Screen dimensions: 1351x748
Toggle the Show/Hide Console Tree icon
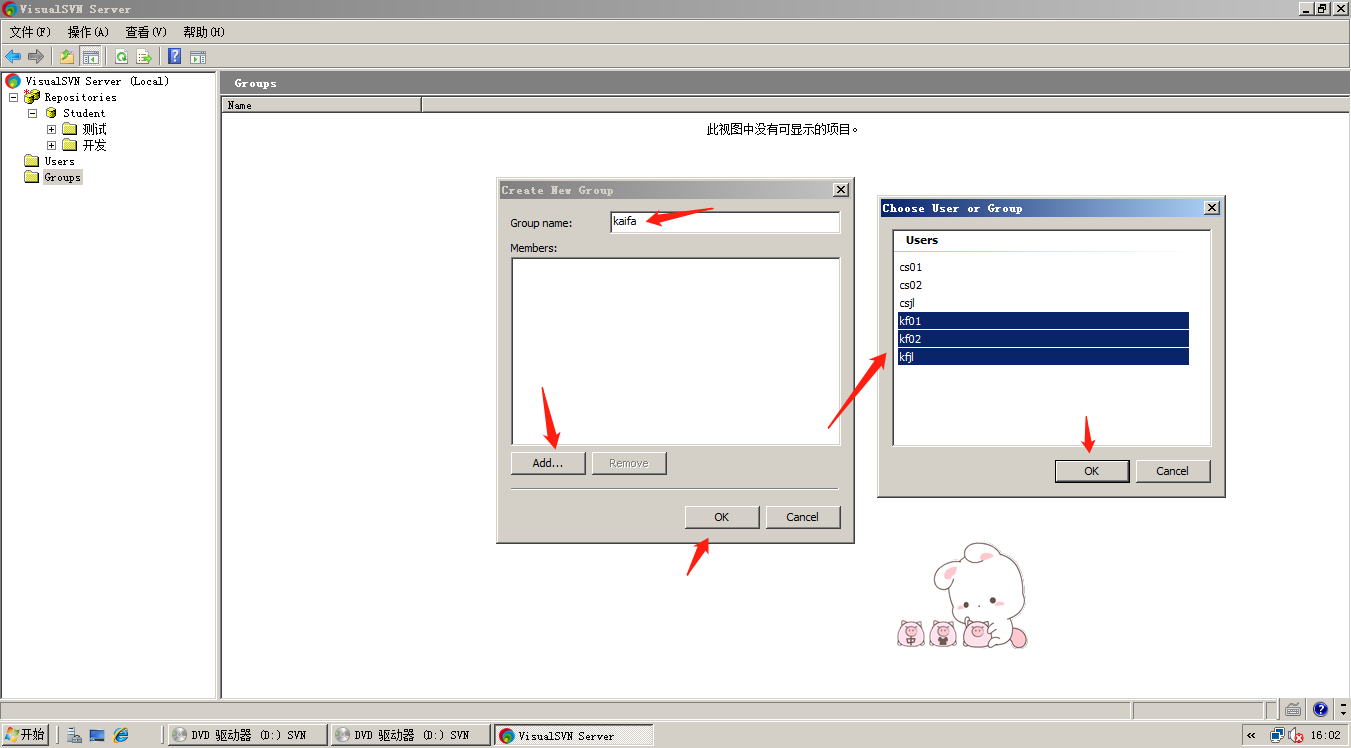pyautogui.click(x=90, y=57)
